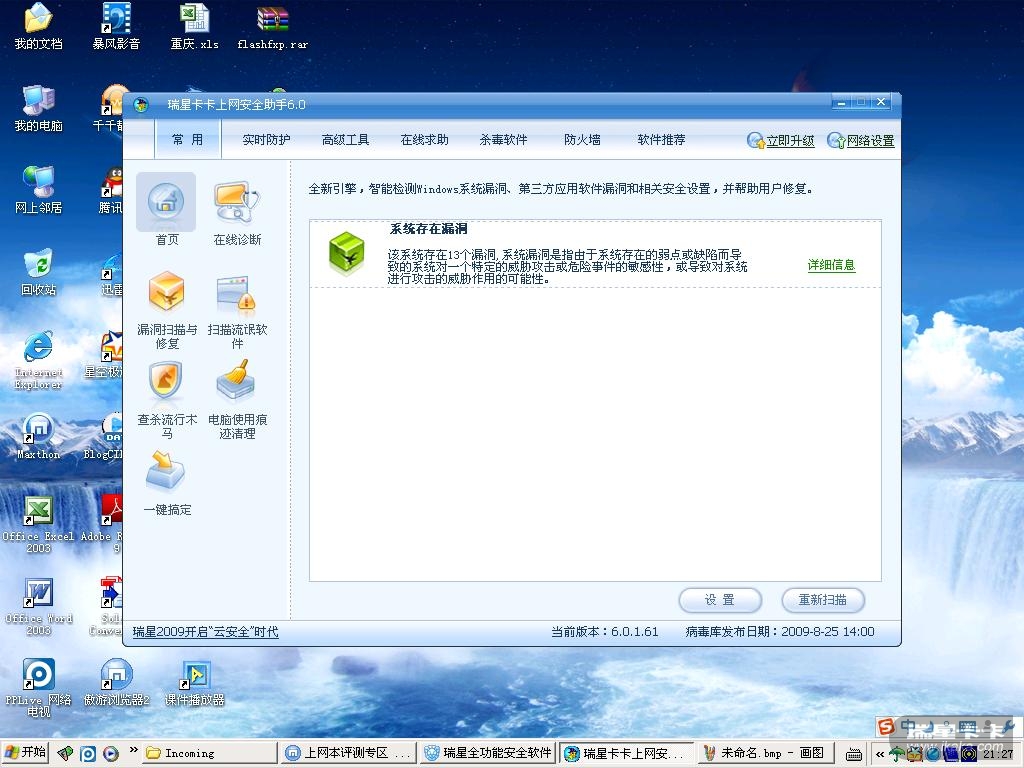Switch to the 杀毒软件 tab

504,140
